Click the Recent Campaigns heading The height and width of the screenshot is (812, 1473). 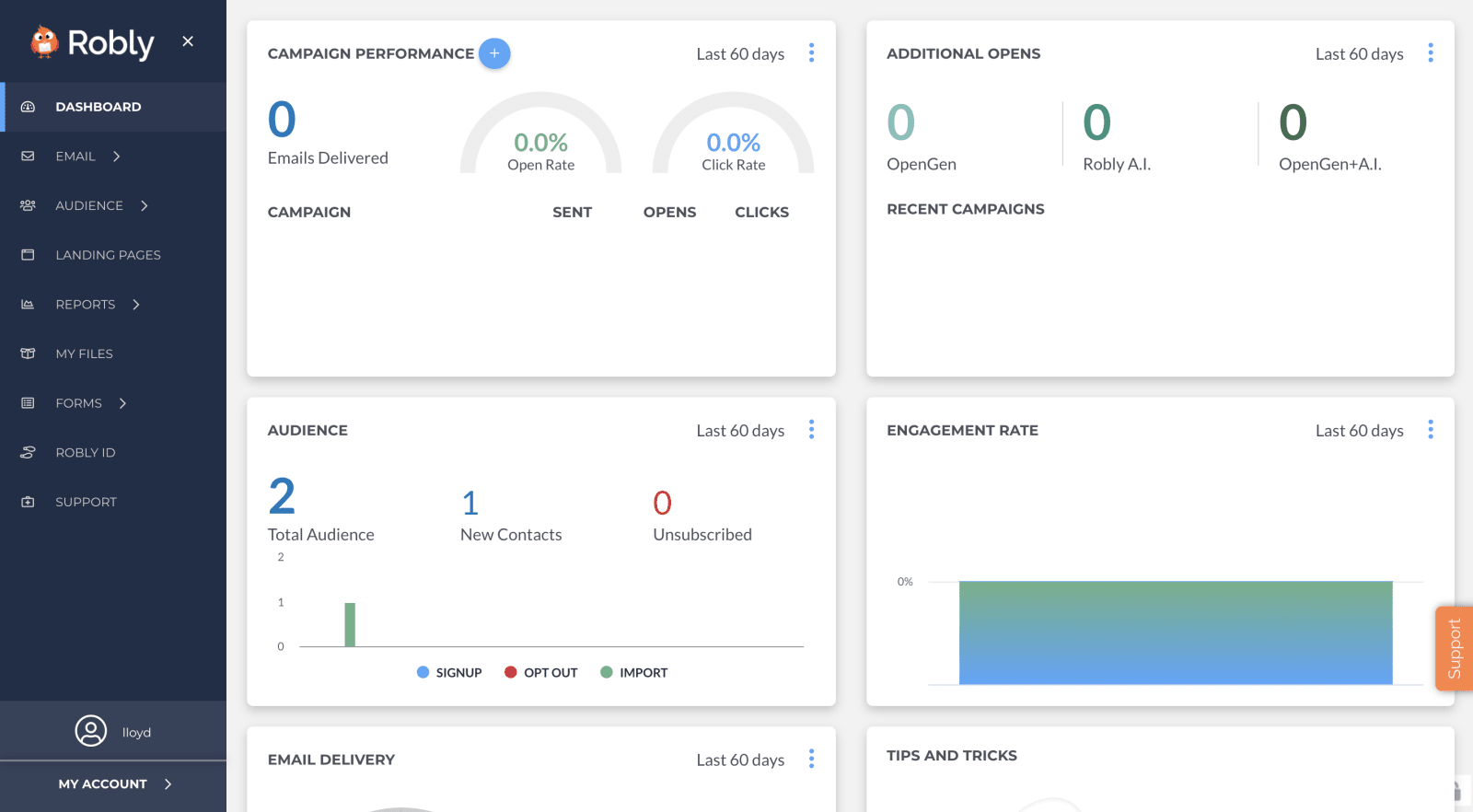click(x=966, y=210)
